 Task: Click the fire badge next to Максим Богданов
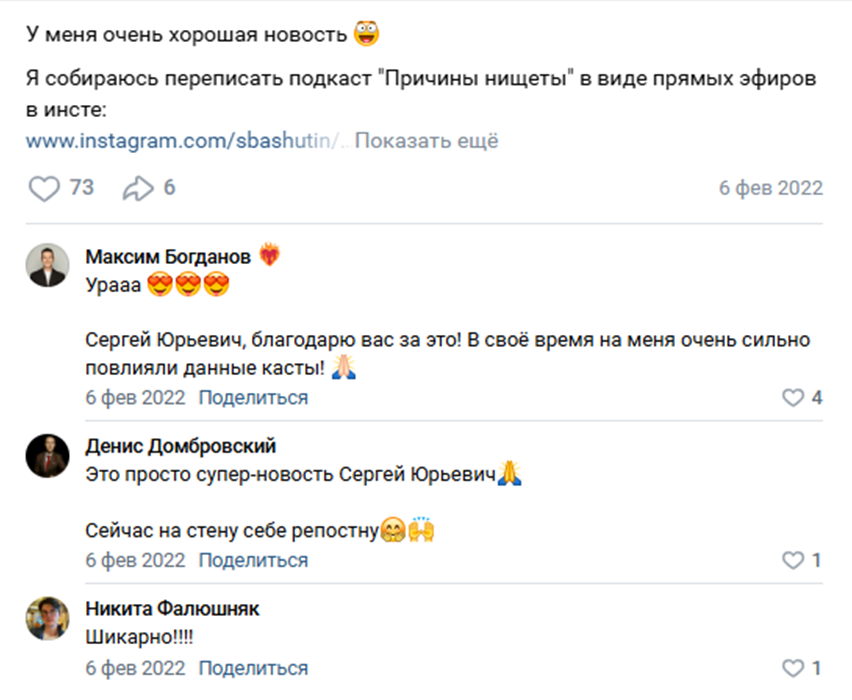click(269, 256)
